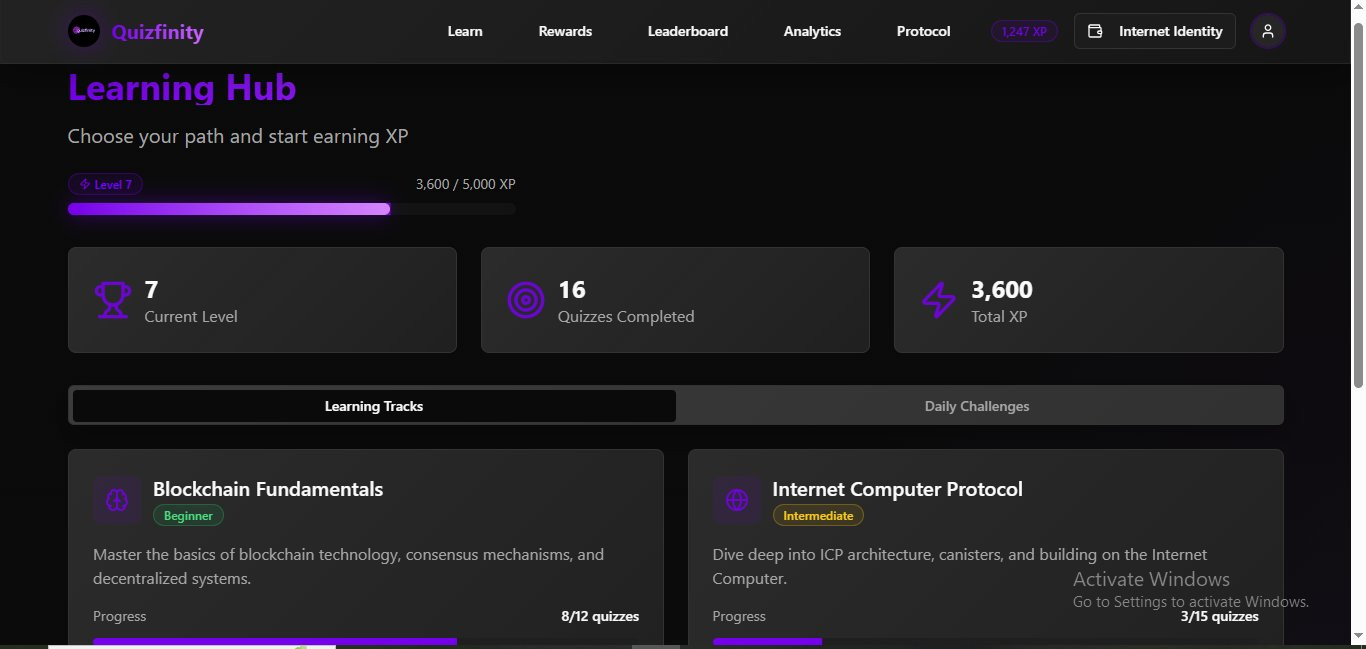This screenshot has height=649, width=1366.
Task: Navigate to the Protocol page
Action: (x=923, y=31)
